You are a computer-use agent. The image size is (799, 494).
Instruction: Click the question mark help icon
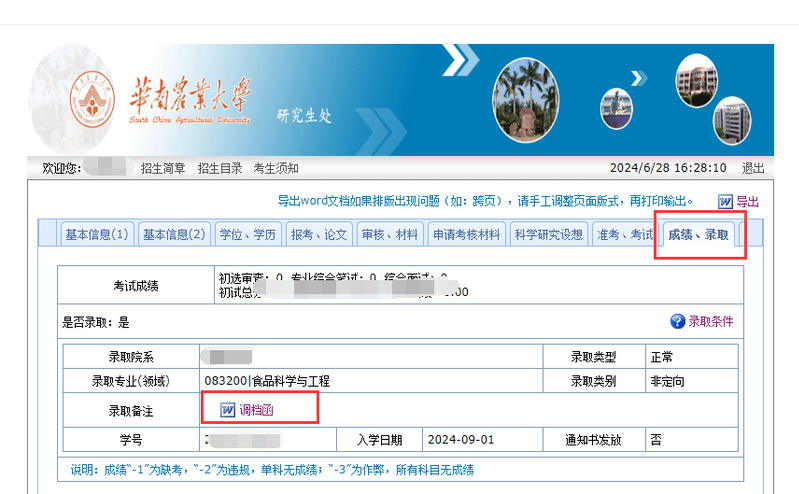(x=677, y=321)
